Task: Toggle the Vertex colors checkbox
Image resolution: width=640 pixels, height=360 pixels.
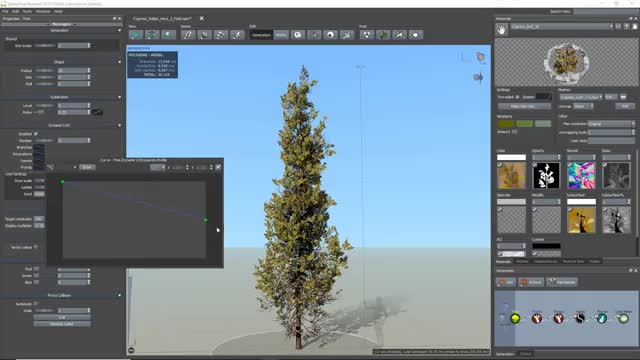Action: pyautogui.click(x=36, y=247)
